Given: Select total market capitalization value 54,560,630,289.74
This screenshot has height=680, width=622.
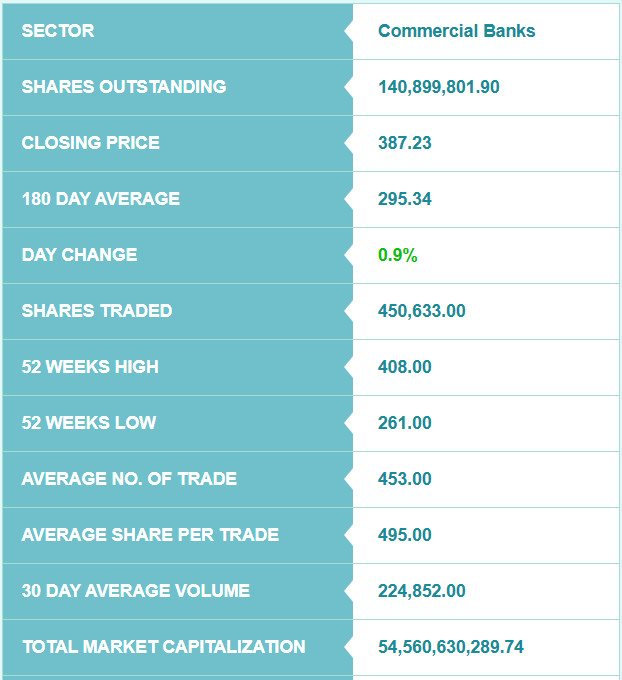Looking at the screenshot, I should (451, 646).
